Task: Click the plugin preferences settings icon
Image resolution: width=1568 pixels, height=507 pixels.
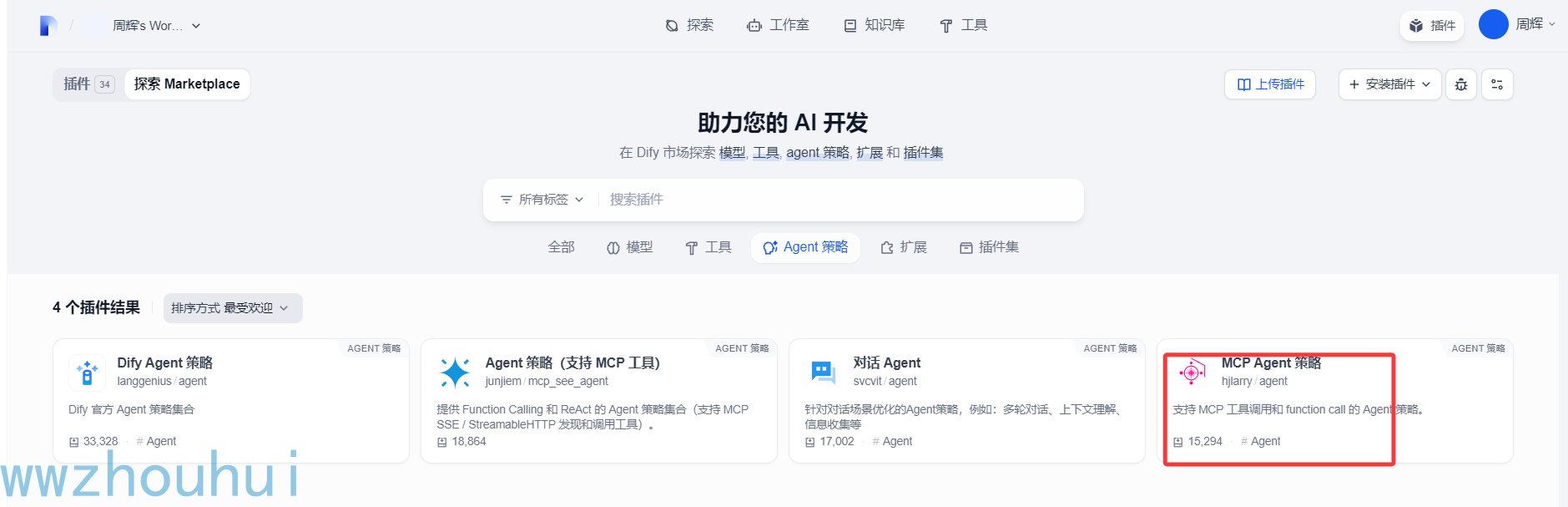Action: pyautogui.click(x=1497, y=84)
